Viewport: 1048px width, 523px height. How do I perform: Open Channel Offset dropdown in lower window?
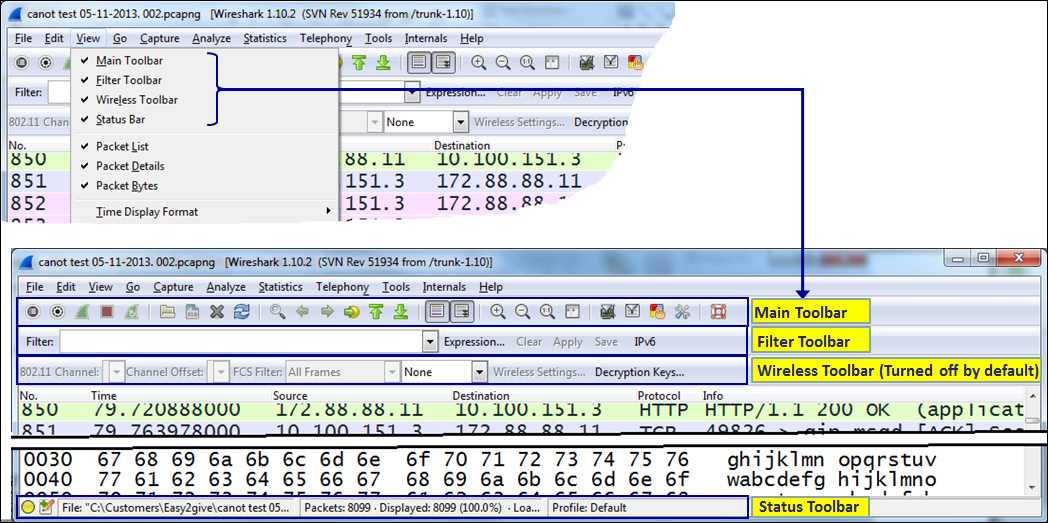pyautogui.click(x=220, y=371)
